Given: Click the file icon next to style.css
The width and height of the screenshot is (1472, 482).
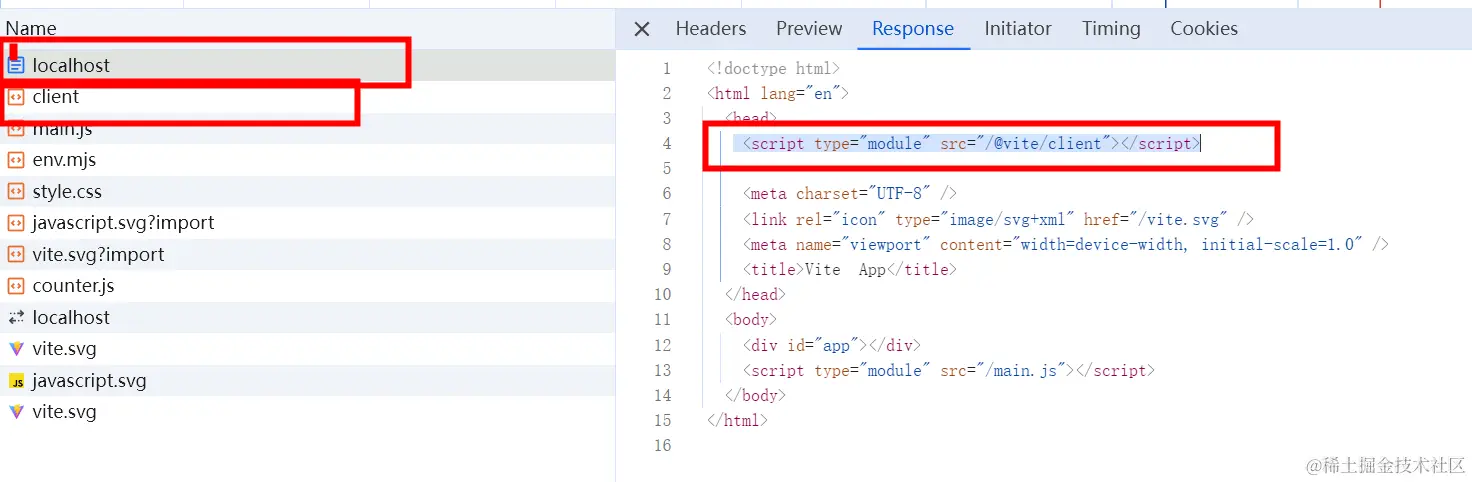Looking at the screenshot, I should pos(16,192).
